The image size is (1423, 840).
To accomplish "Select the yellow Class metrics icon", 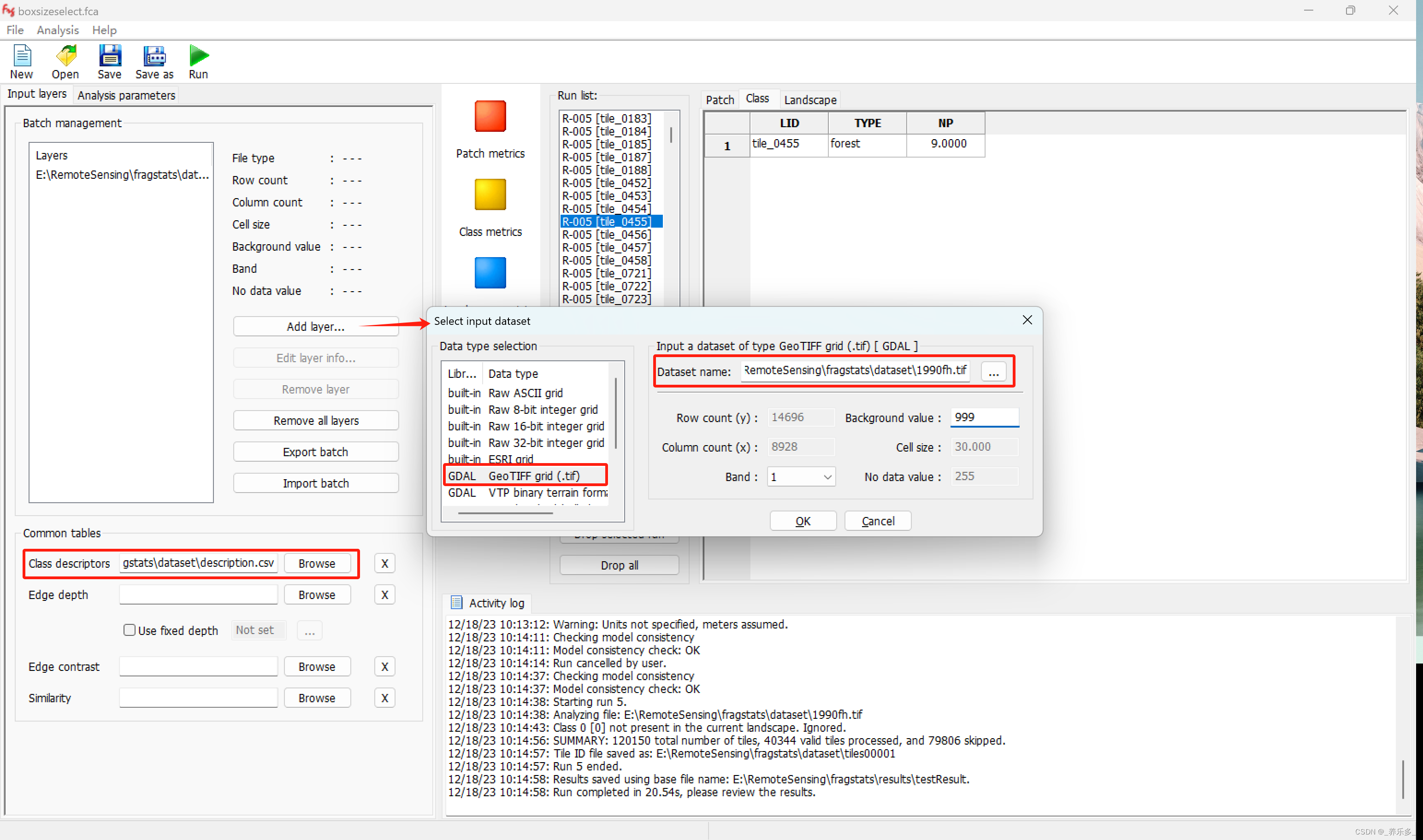I will tap(490, 194).
